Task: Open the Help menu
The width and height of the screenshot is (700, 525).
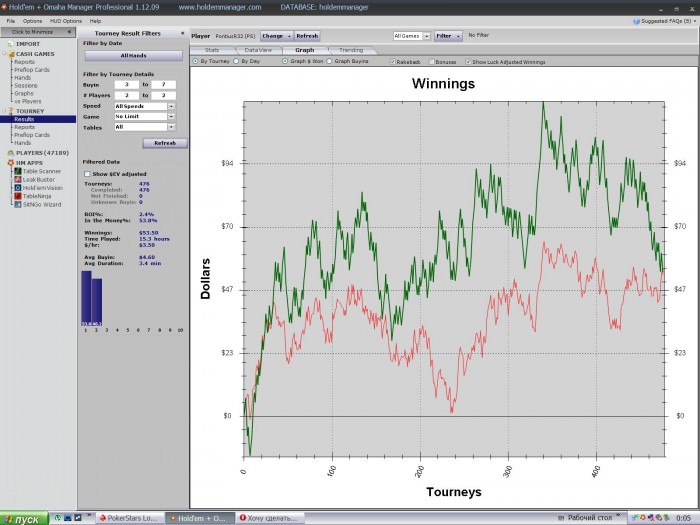Action: tap(96, 21)
